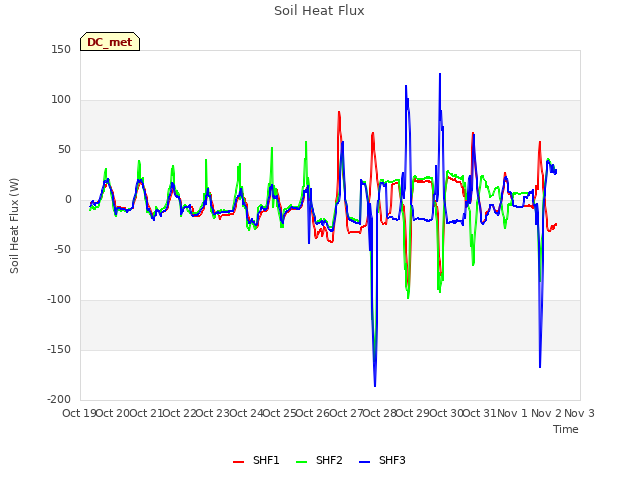
Task: Click the DC_met annotation label
Action: click(110, 42)
